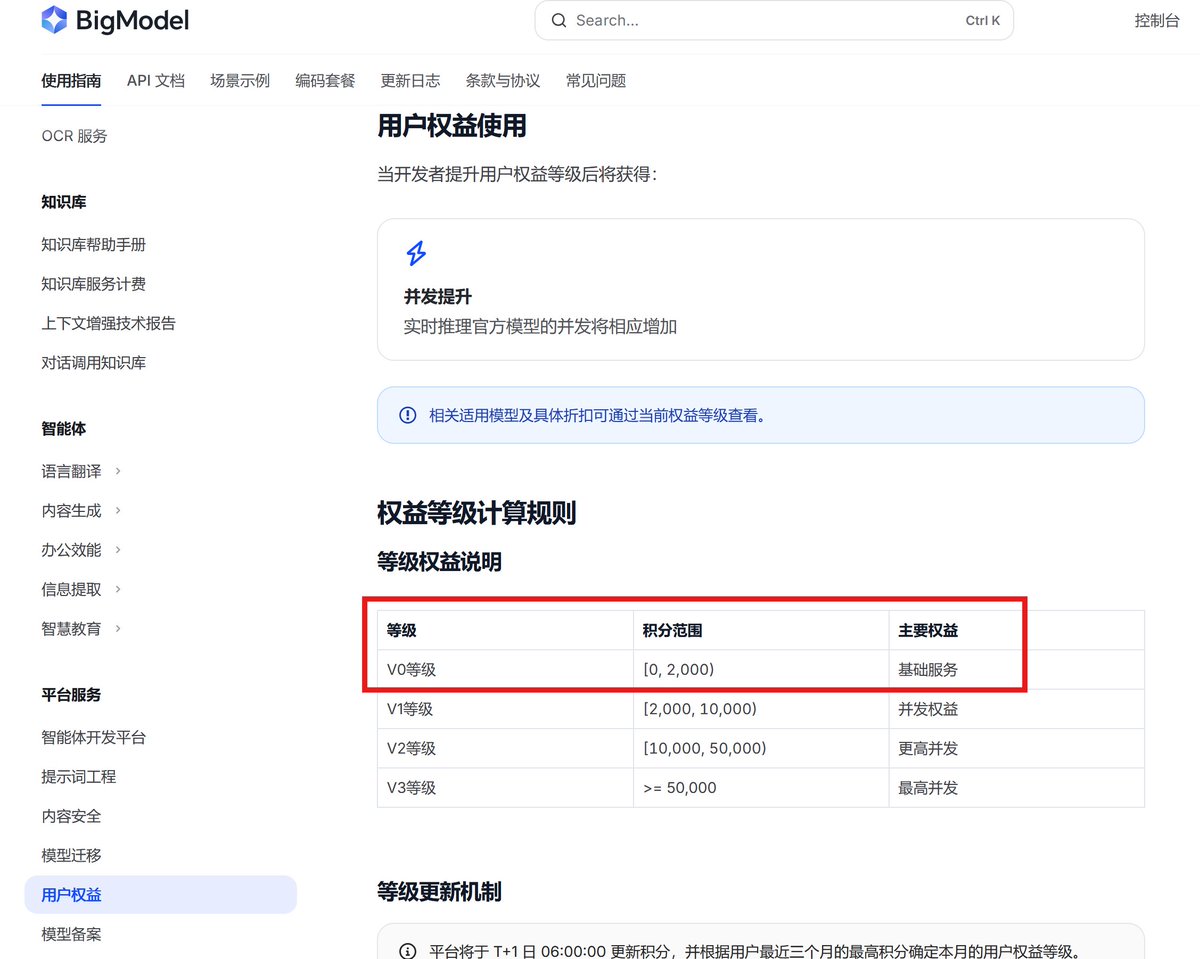Switch to the 更新日志 tab
Image resolution: width=1200 pixels, height=959 pixels.
coord(410,81)
